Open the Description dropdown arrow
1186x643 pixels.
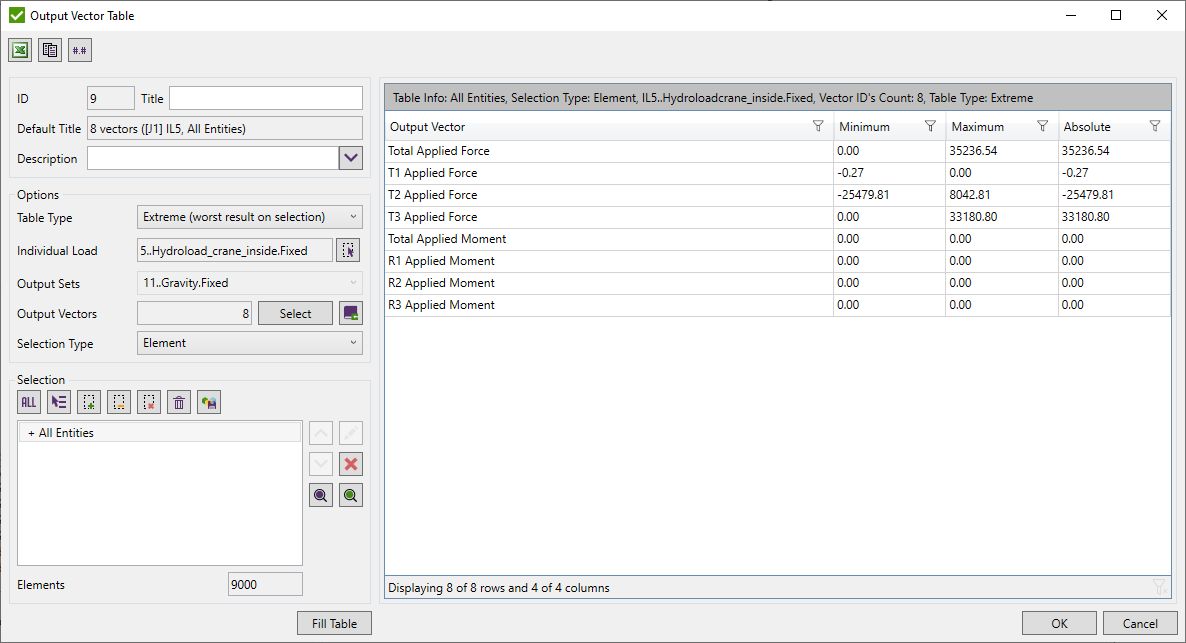pos(351,157)
